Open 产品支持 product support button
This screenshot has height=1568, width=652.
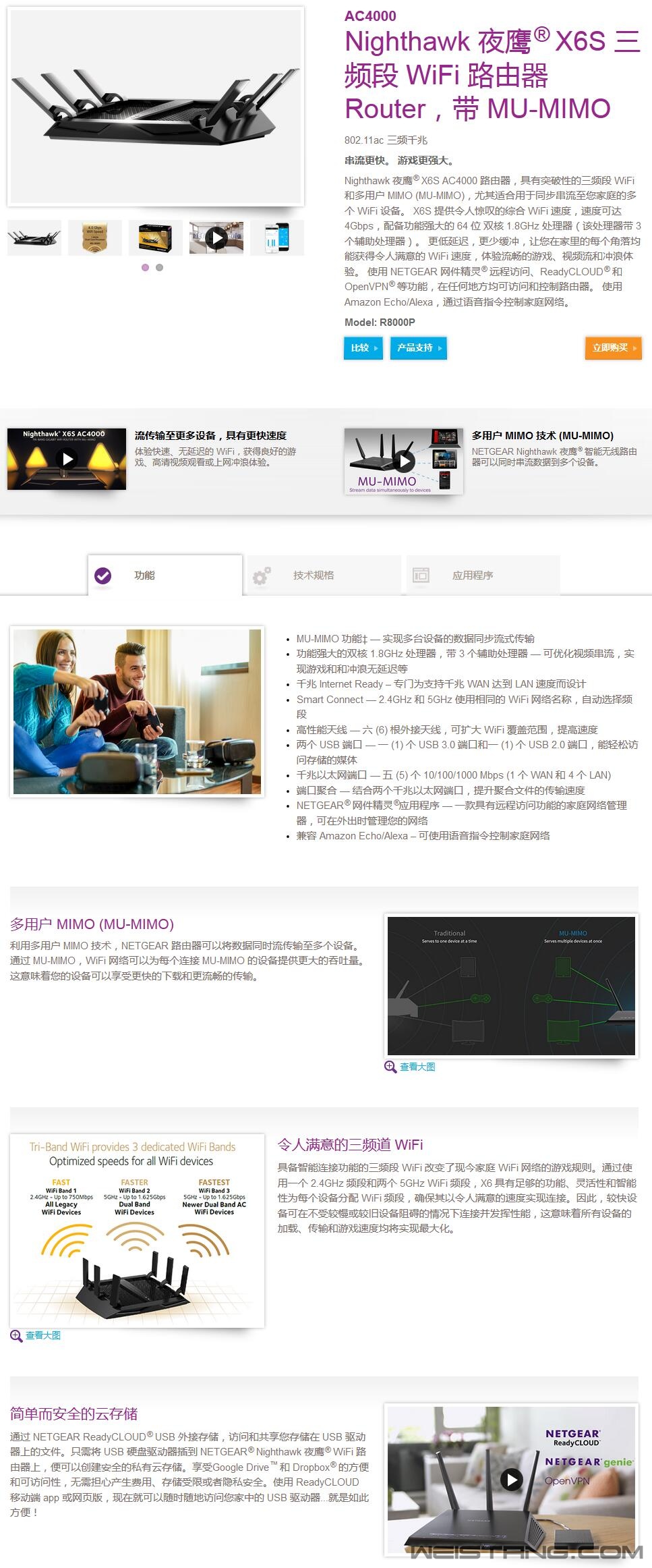[418, 348]
